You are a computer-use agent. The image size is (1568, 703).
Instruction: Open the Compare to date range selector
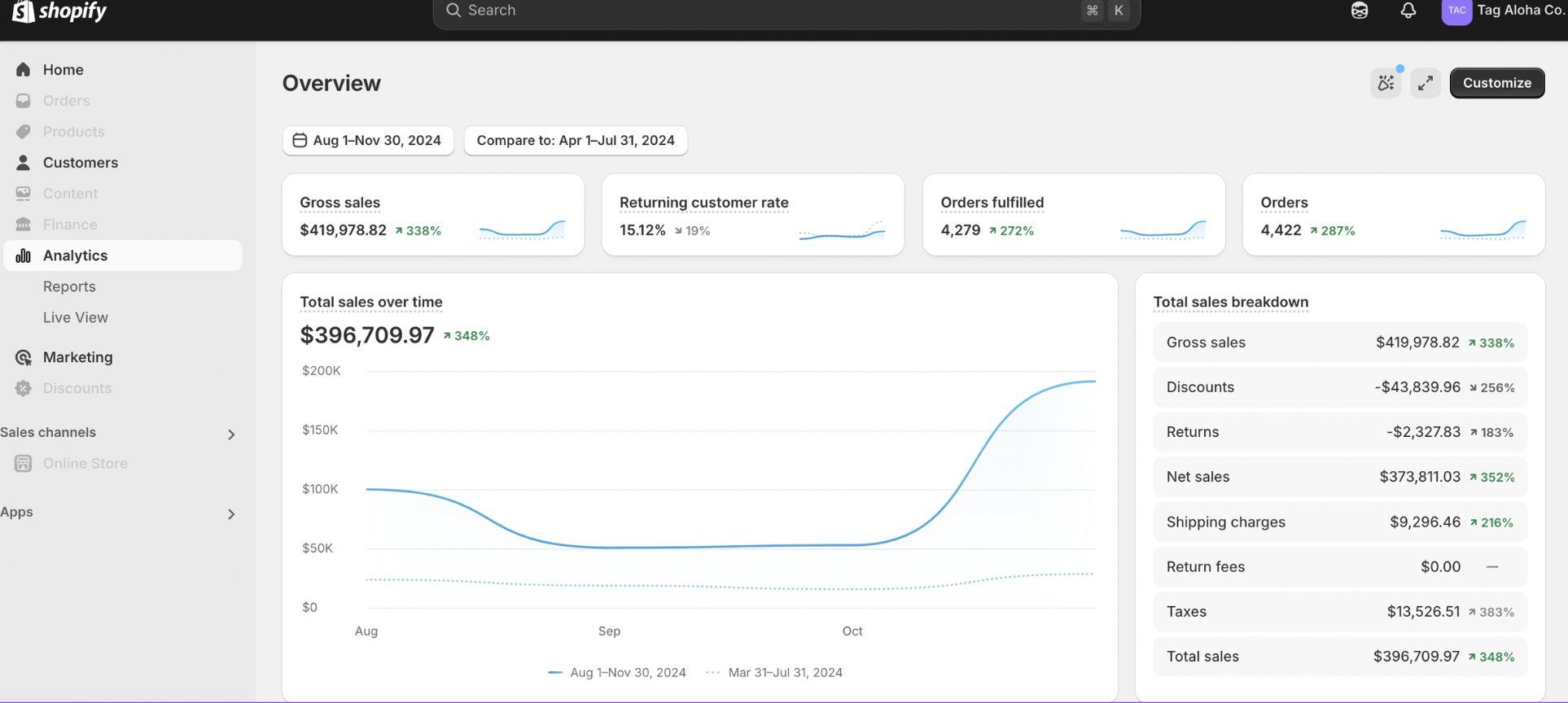pyautogui.click(x=576, y=140)
